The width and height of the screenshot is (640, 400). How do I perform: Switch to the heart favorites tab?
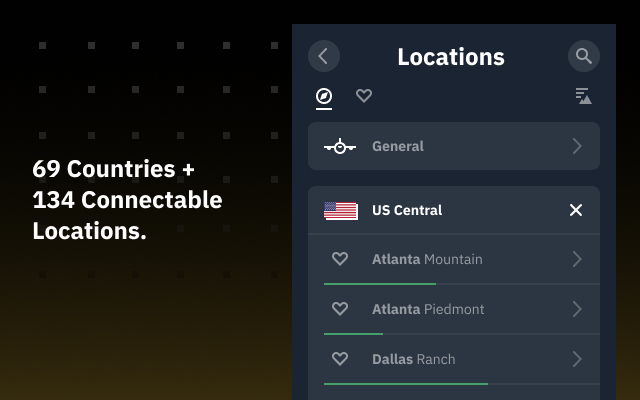(364, 96)
